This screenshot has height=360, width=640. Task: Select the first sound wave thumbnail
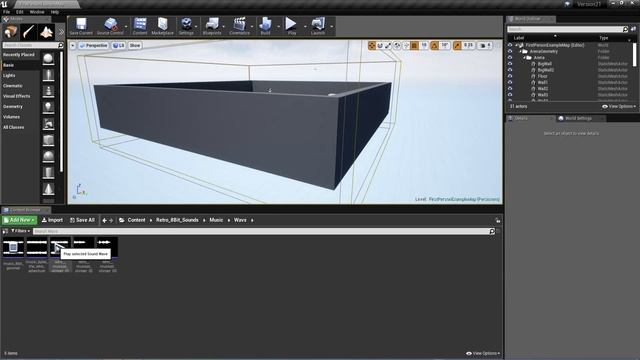coord(13,247)
